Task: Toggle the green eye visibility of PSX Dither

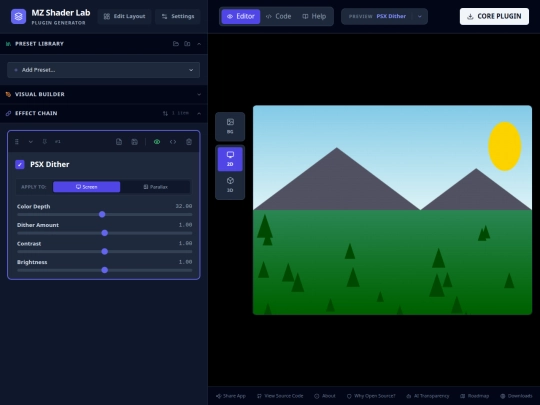Action: [157, 142]
